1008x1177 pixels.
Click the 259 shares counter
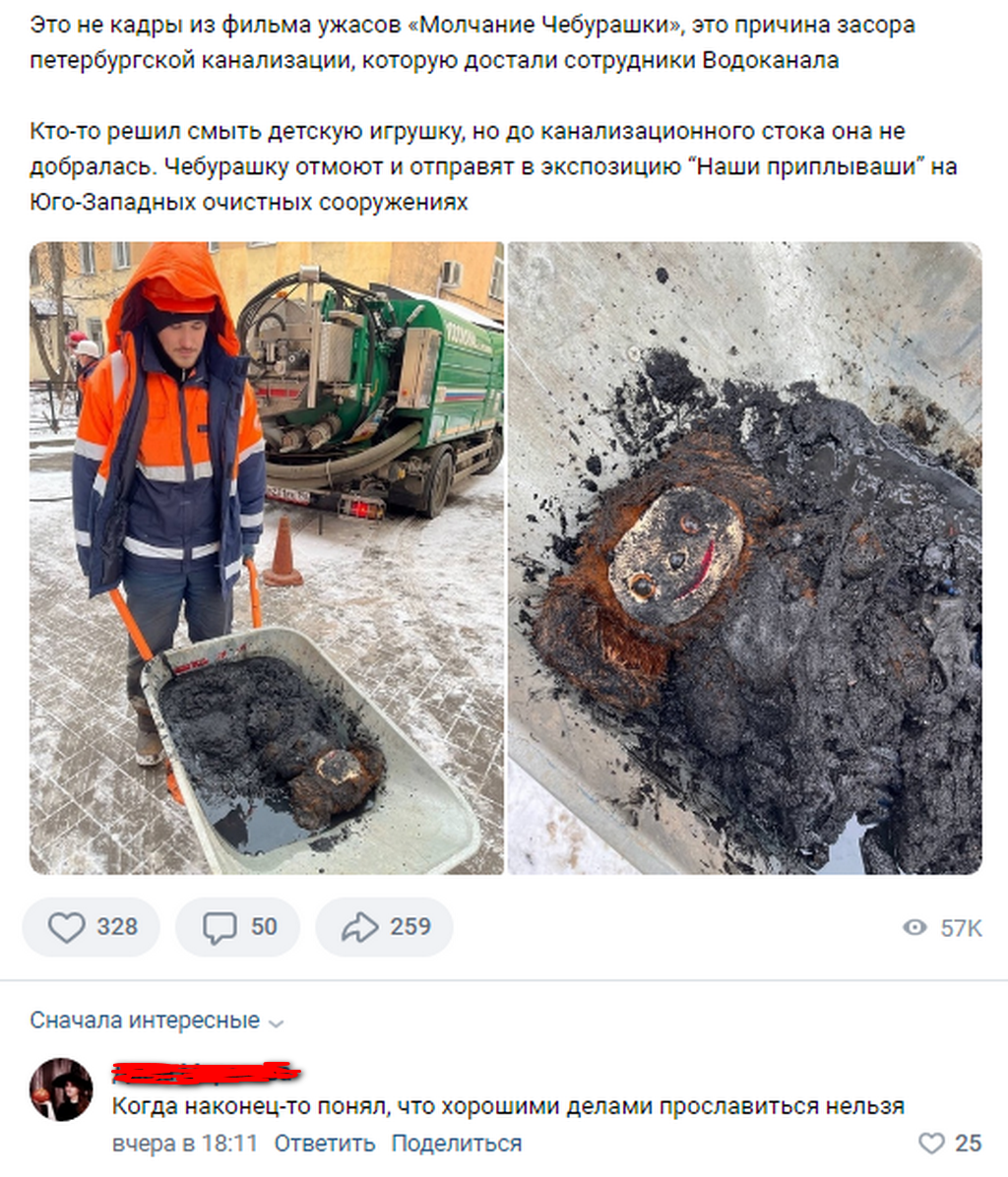[x=409, y=927]
